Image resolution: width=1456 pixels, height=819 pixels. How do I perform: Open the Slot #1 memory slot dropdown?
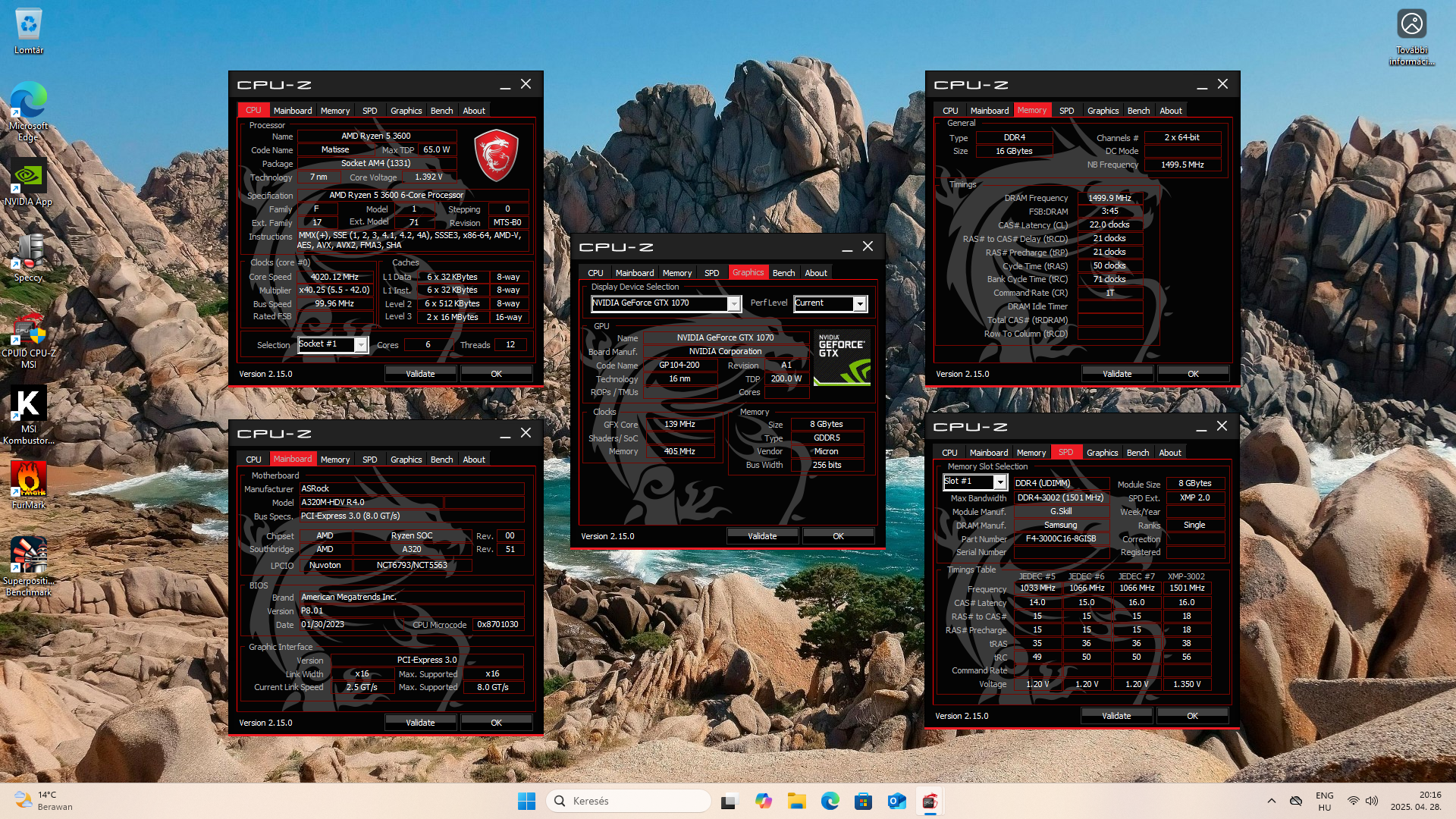(x=974, y=482)
